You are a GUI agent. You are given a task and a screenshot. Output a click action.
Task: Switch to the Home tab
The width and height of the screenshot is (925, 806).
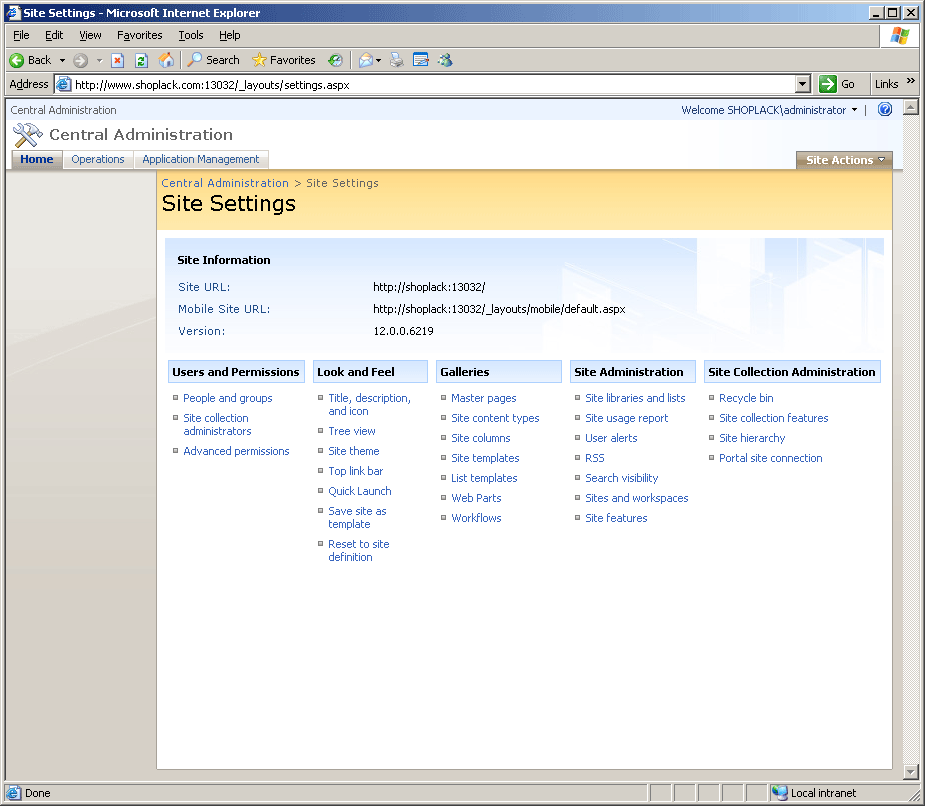(37, 159)
